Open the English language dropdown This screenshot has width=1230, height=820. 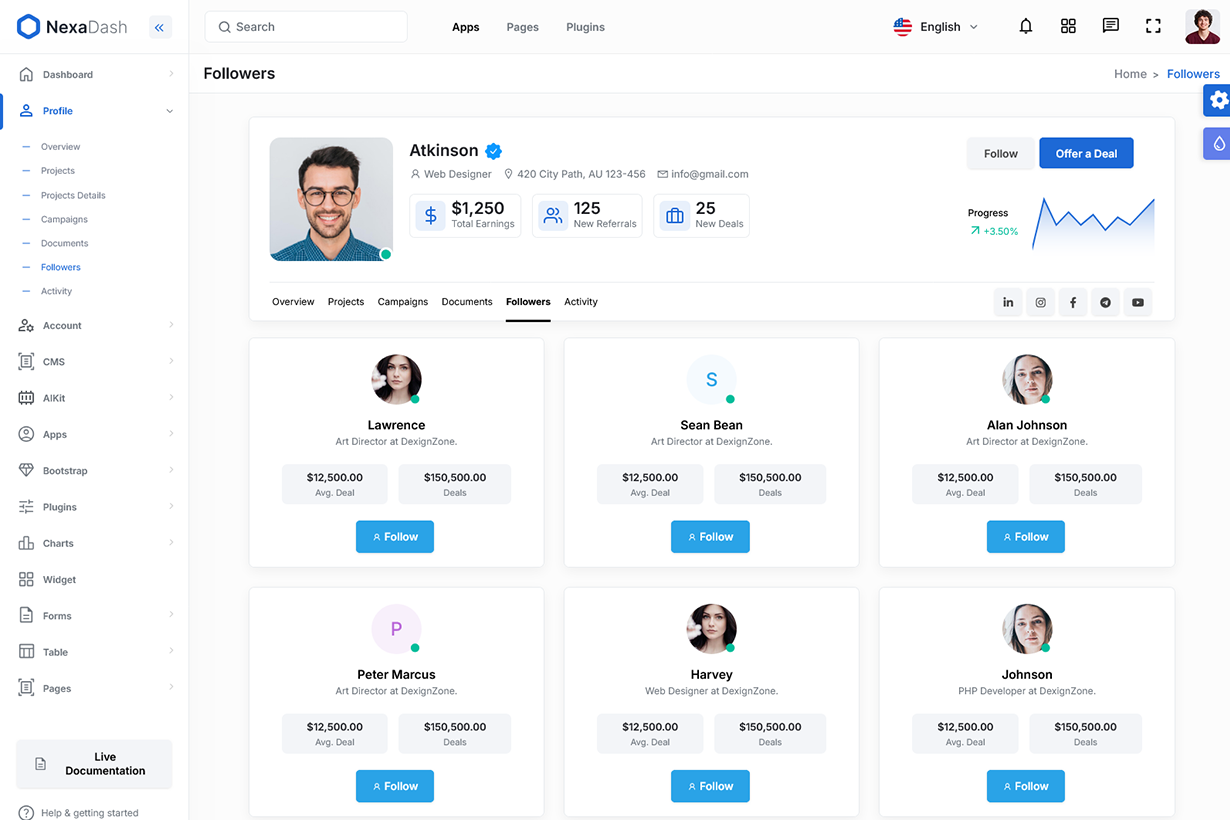(936, 27)
